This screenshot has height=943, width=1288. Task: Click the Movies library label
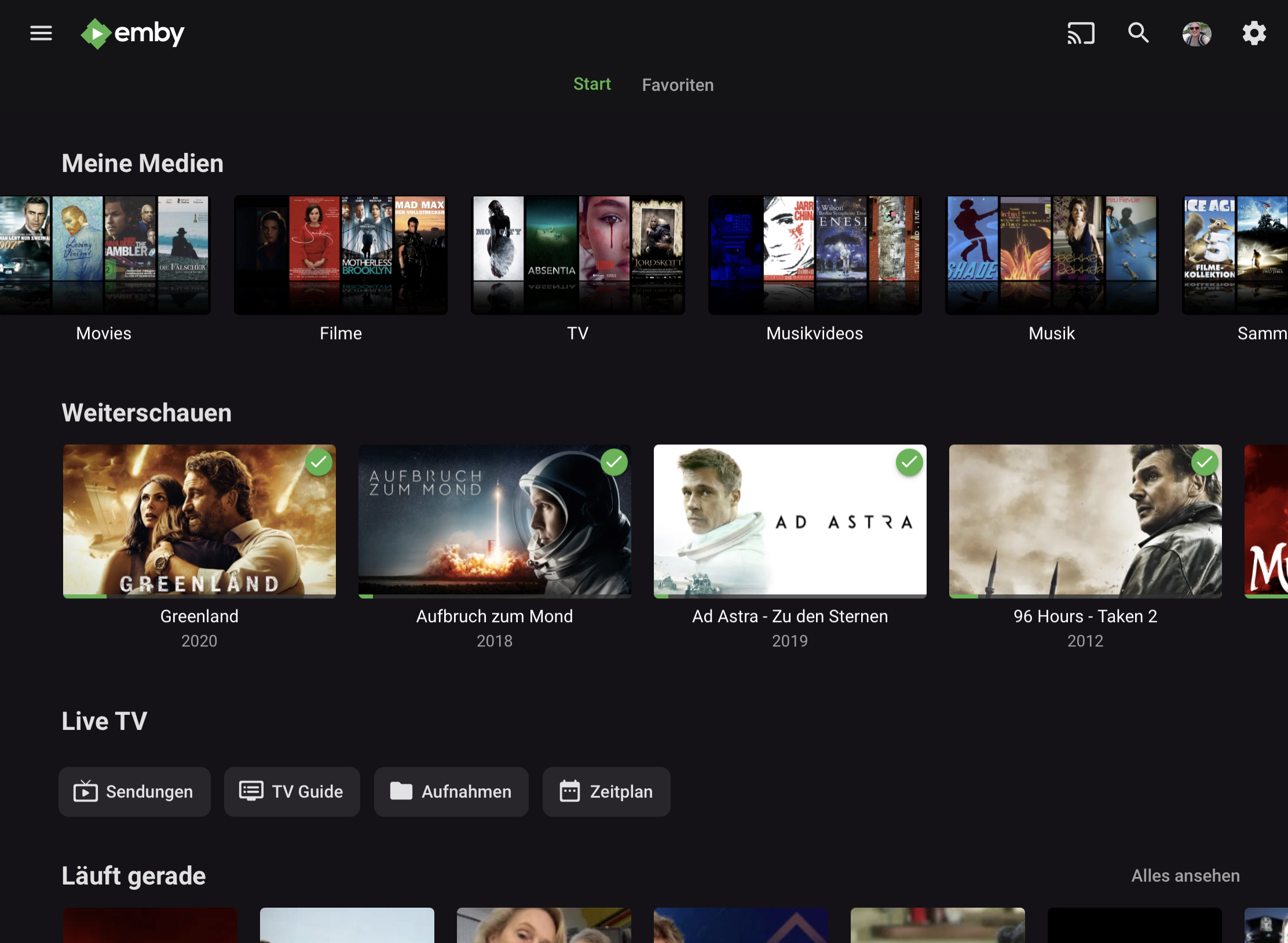(104, 333)
